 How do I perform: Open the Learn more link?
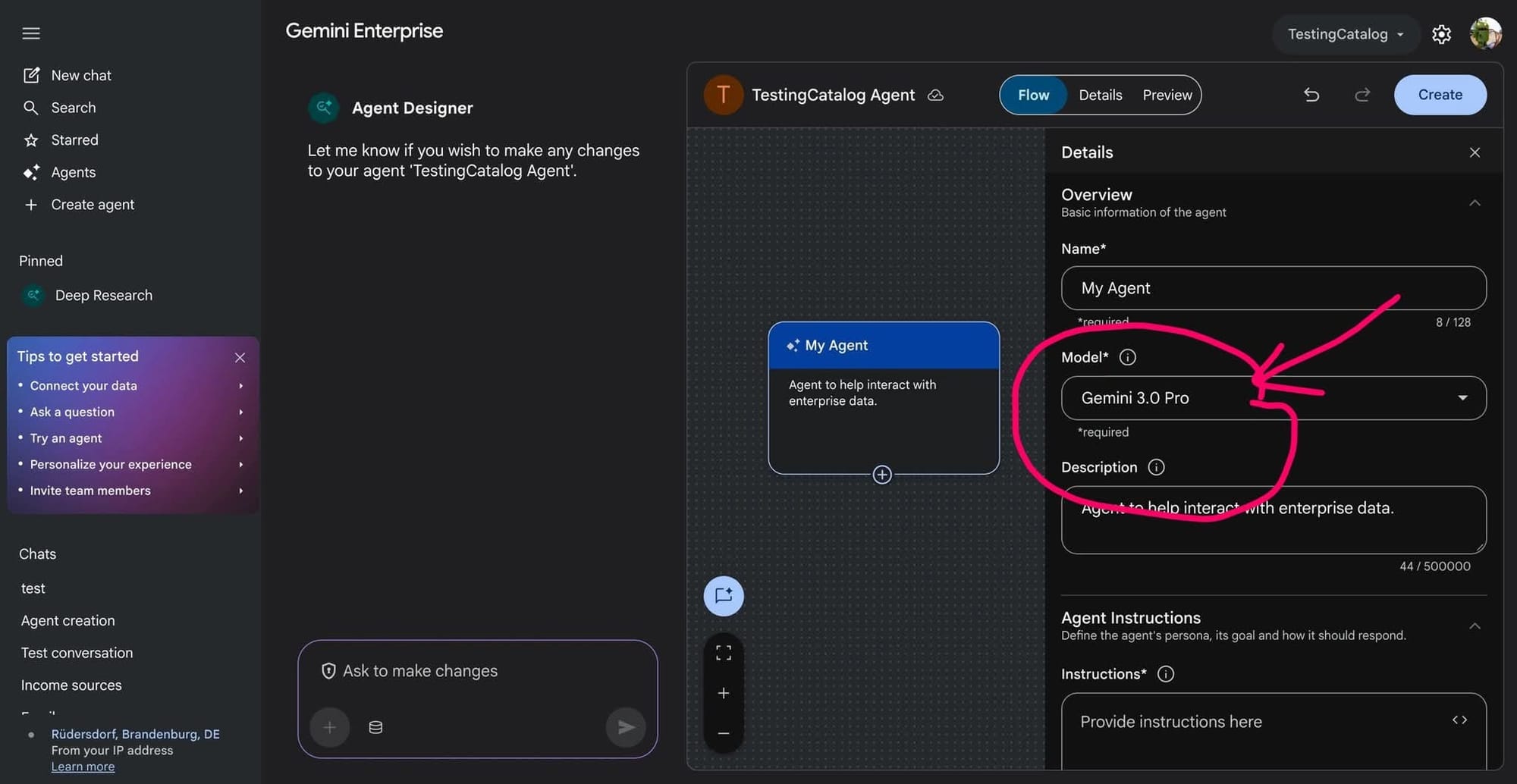(x=83, y=767)
